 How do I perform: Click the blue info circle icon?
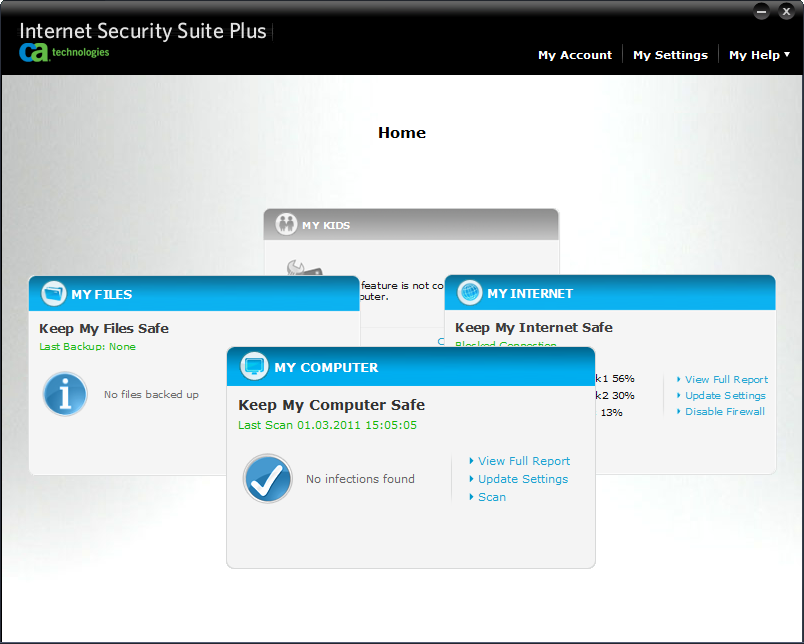pyautogui.click(x=65, y=394)
